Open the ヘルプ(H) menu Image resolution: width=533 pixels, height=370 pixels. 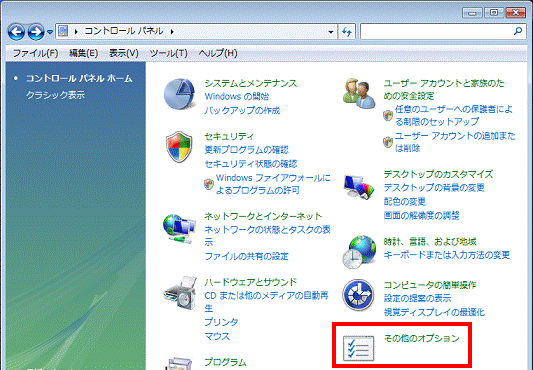(218, 53)
